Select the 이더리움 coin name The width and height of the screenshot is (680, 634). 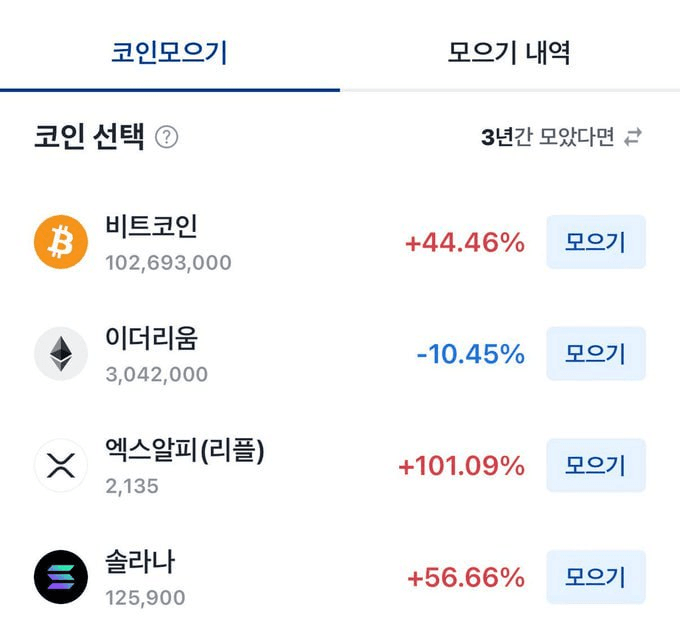(151, 338)
